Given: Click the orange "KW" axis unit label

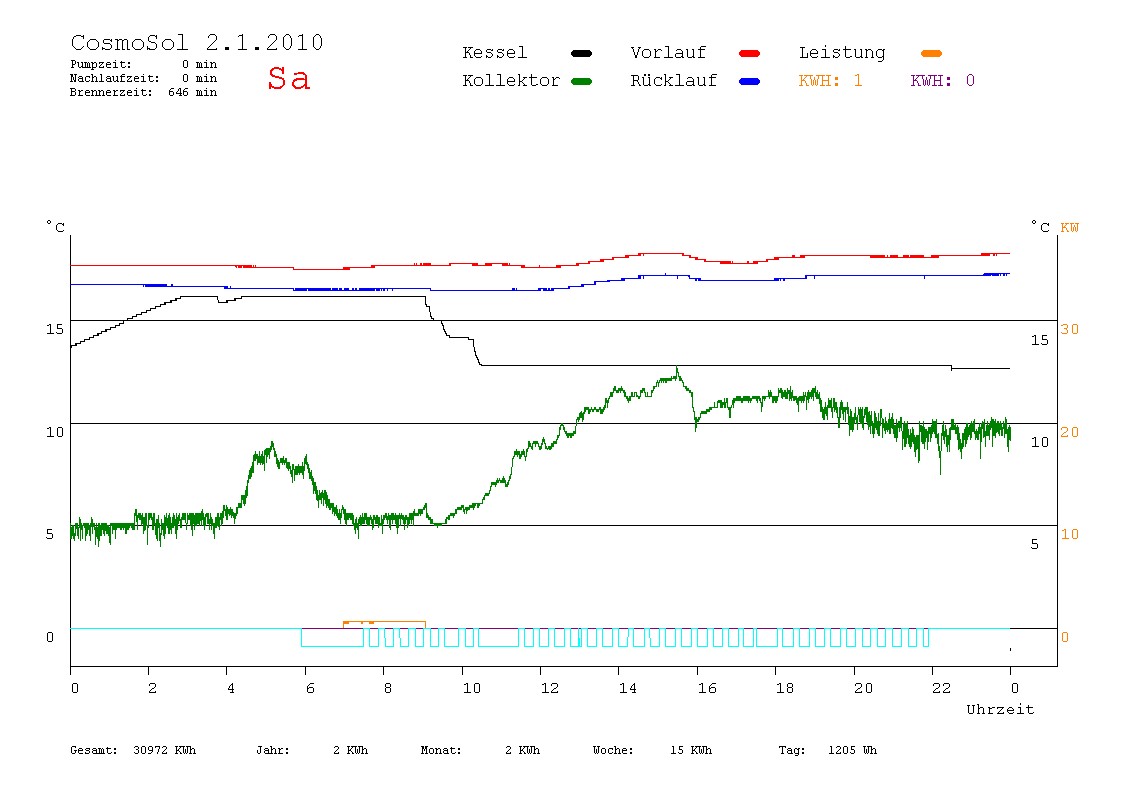Looking at the screenshot, I should pyautogui.click(x=1070, y=228).
